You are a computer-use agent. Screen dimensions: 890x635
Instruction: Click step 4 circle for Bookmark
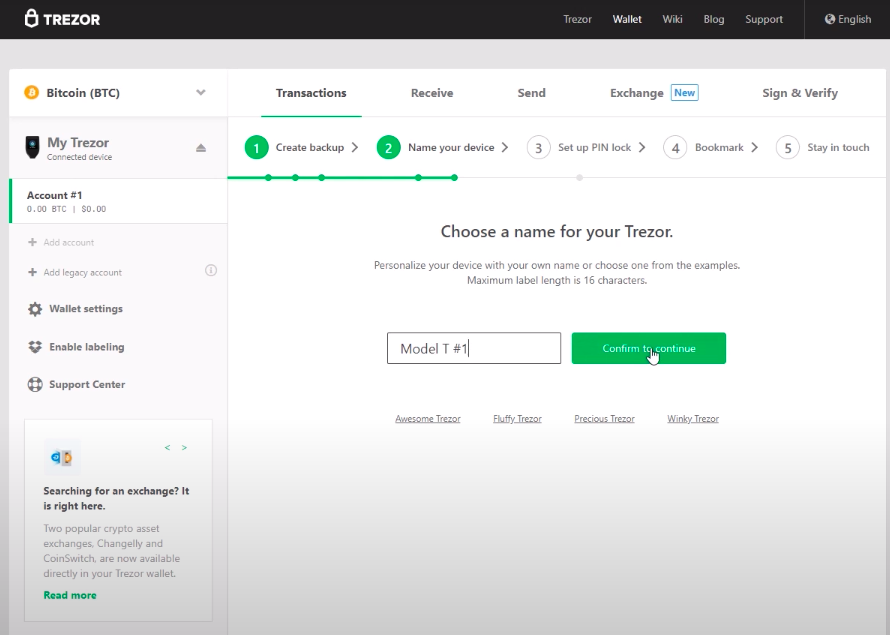675,148
